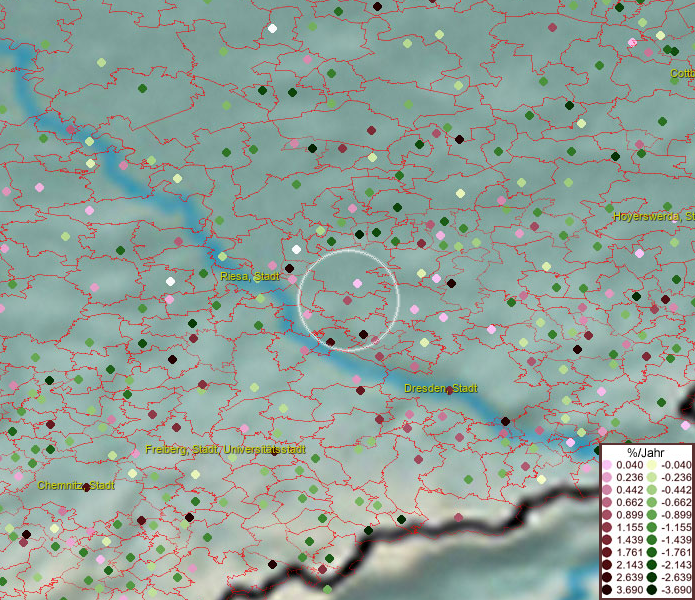
Task: Click the 0.236 legend value text
Action: [629, 477]
